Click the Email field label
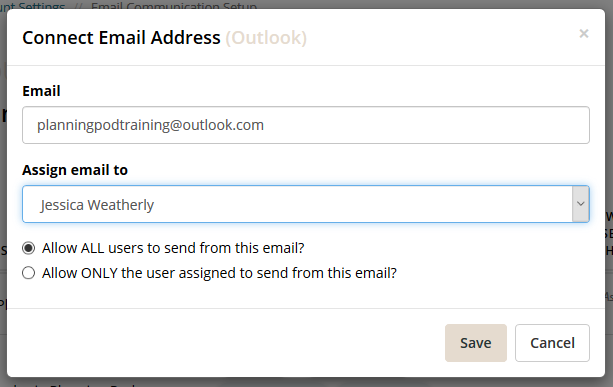The height and width of the screenshot is (387, 613). click(41, 91)
